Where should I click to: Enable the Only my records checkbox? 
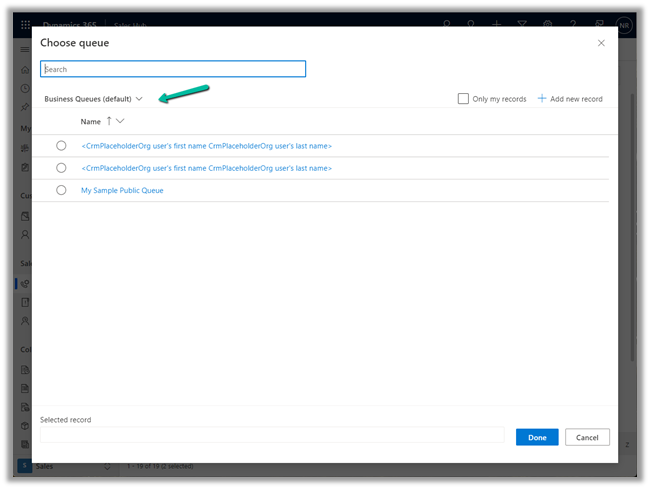(463, 99)
